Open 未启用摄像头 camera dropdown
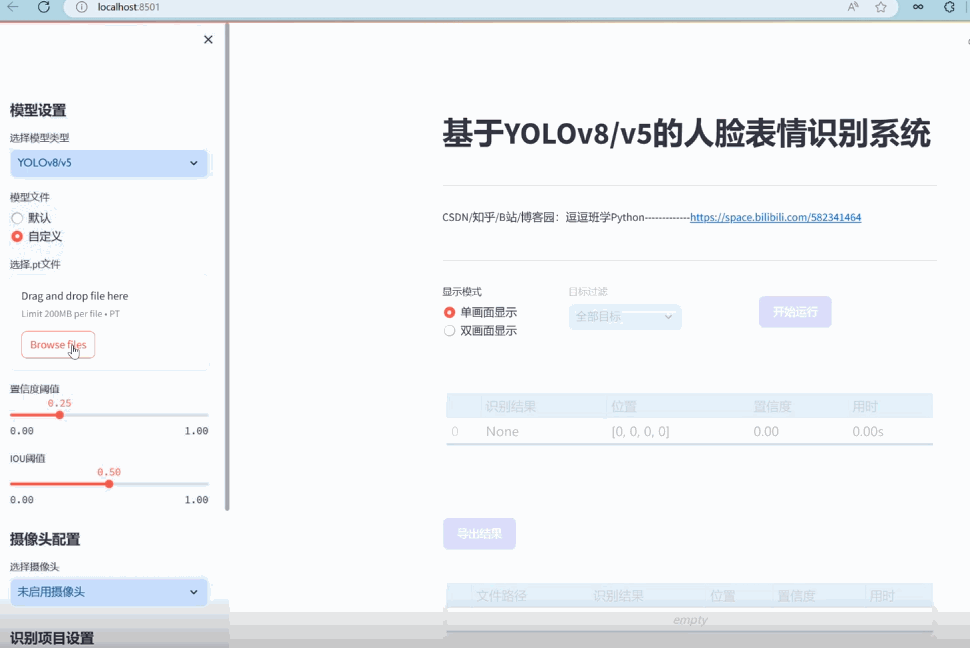The height and width of the screenshot is (648, 970). (x=109, y=592)
